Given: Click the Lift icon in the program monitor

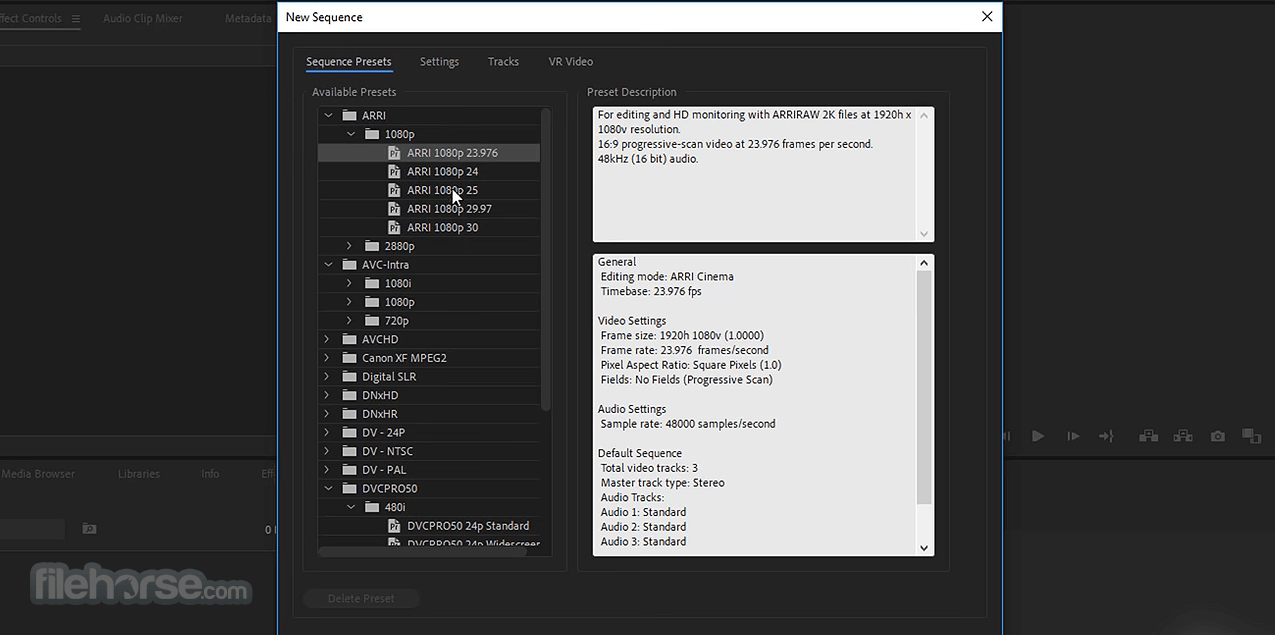Looking at the screenshot, I should click(x=1148, y=436).
